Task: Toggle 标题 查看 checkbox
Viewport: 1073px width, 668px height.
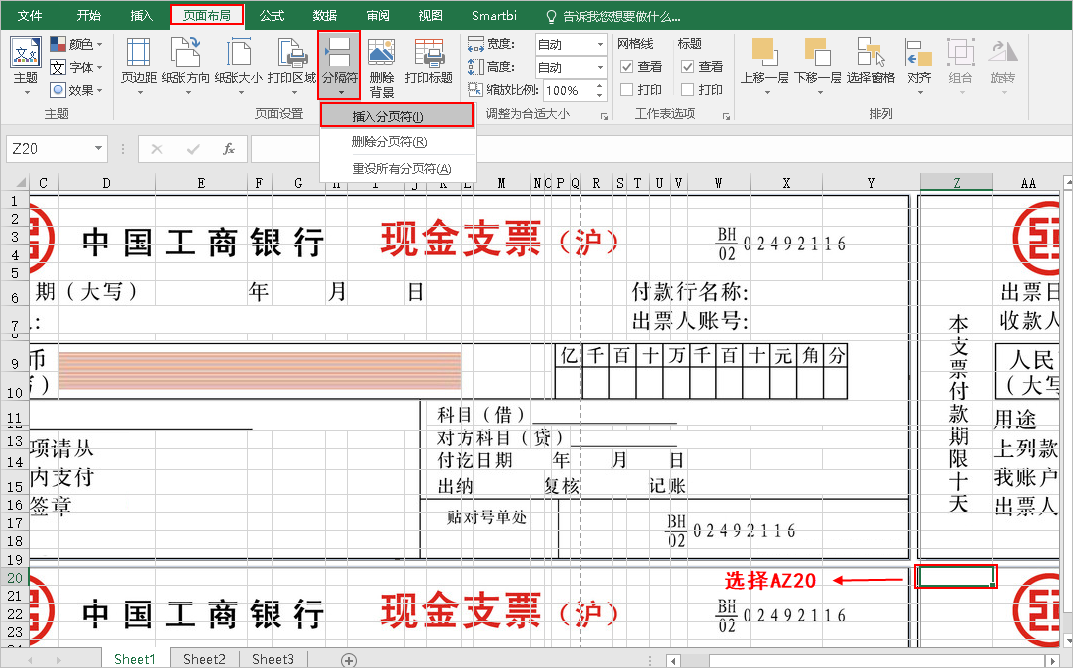Action: point(688,66)
